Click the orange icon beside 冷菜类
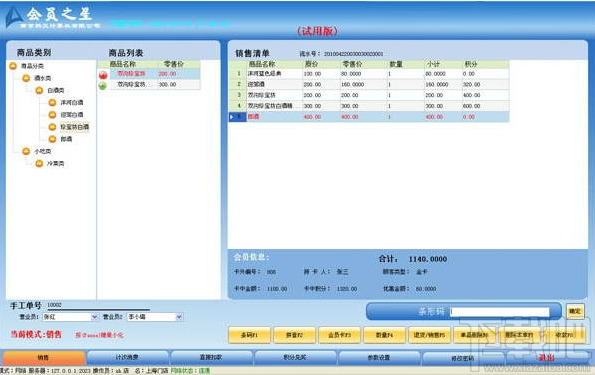 tap(39, 164)
